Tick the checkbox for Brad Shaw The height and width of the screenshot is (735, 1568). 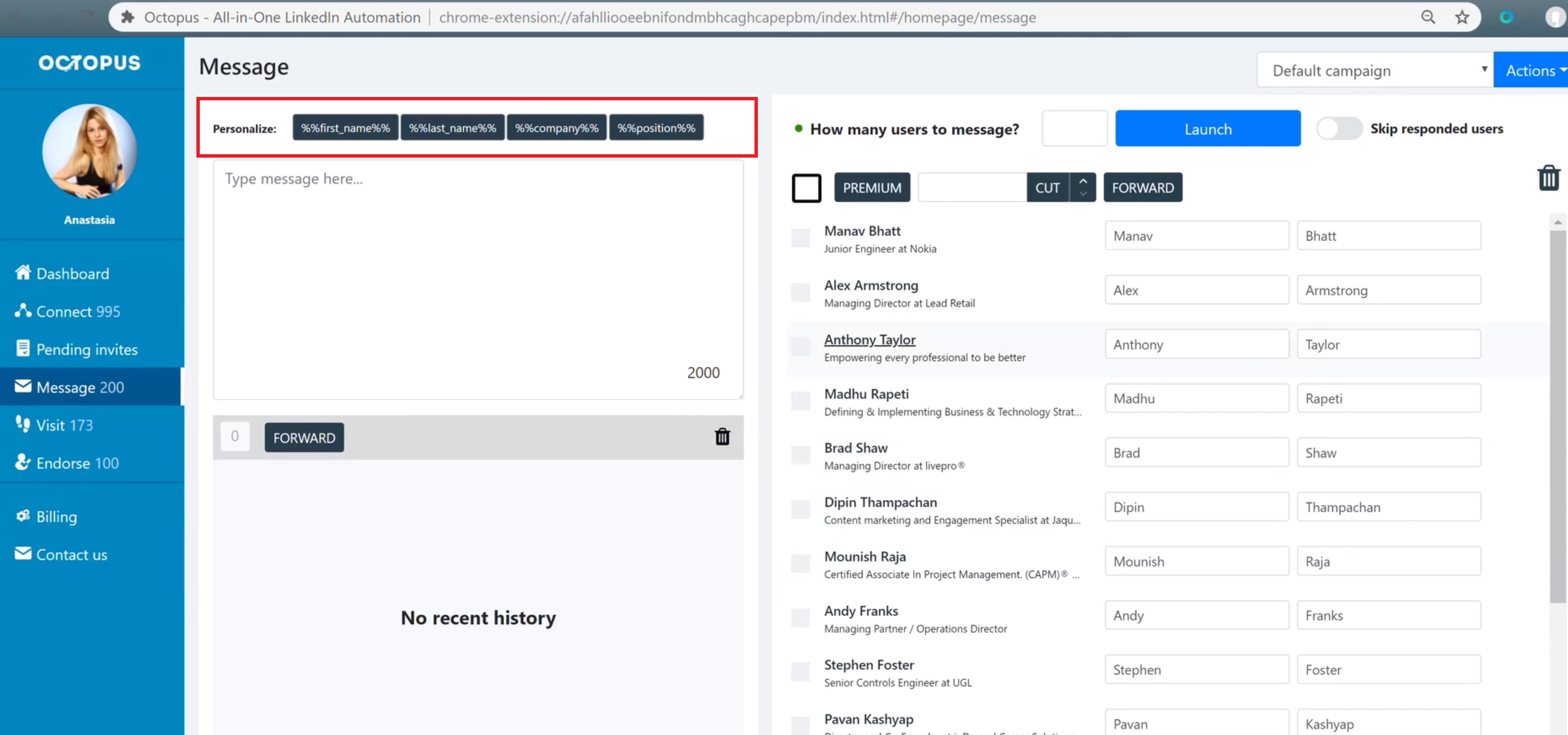coord(800,454)
